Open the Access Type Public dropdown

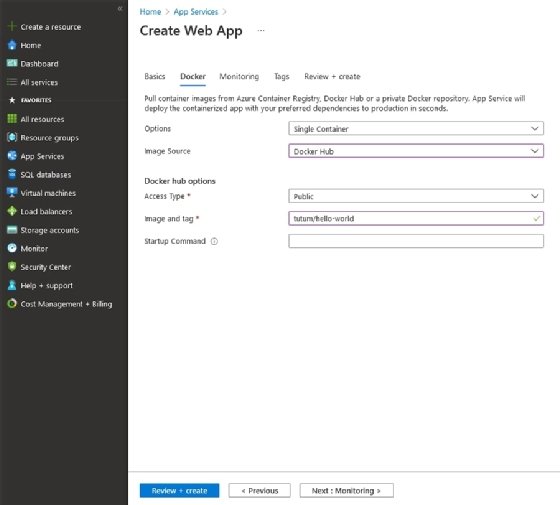[416, 196]
